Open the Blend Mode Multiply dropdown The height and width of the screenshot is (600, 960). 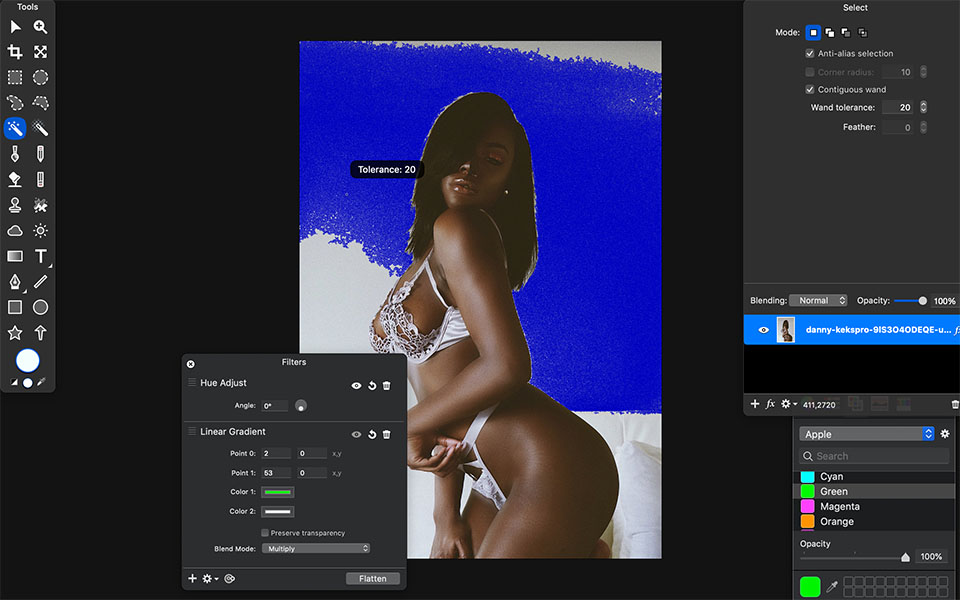coord(315,549)
